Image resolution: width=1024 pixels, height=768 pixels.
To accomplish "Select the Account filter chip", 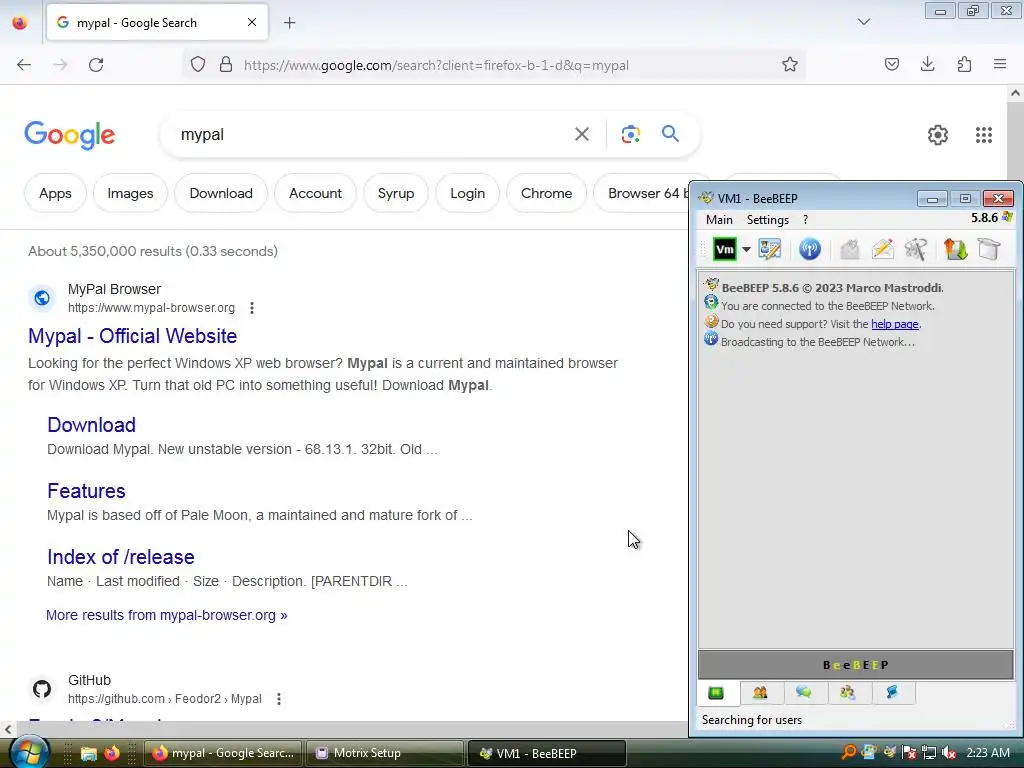I will 315,193.
